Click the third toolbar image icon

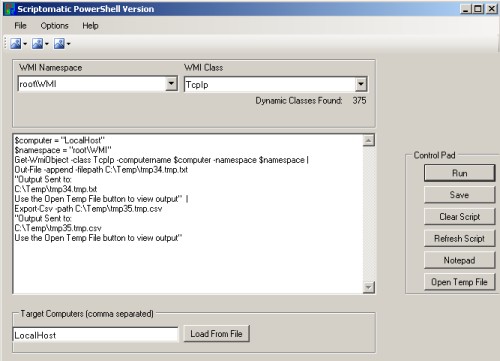[59, 44]
